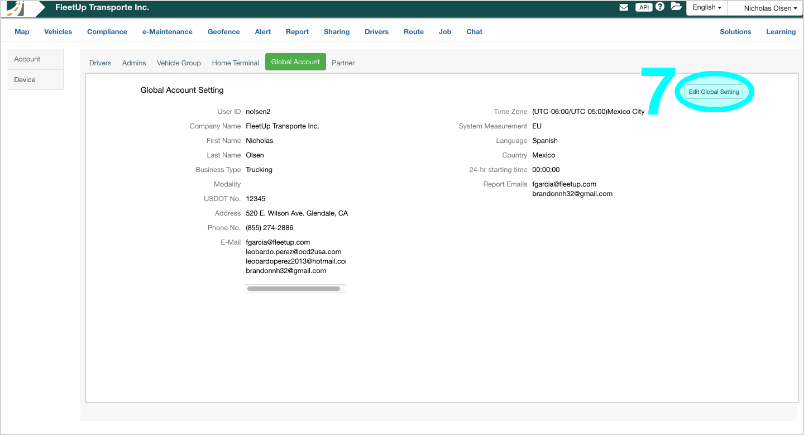Open the Vehicles menu
This screenshot has width=804, height=435.
point(58,32)
